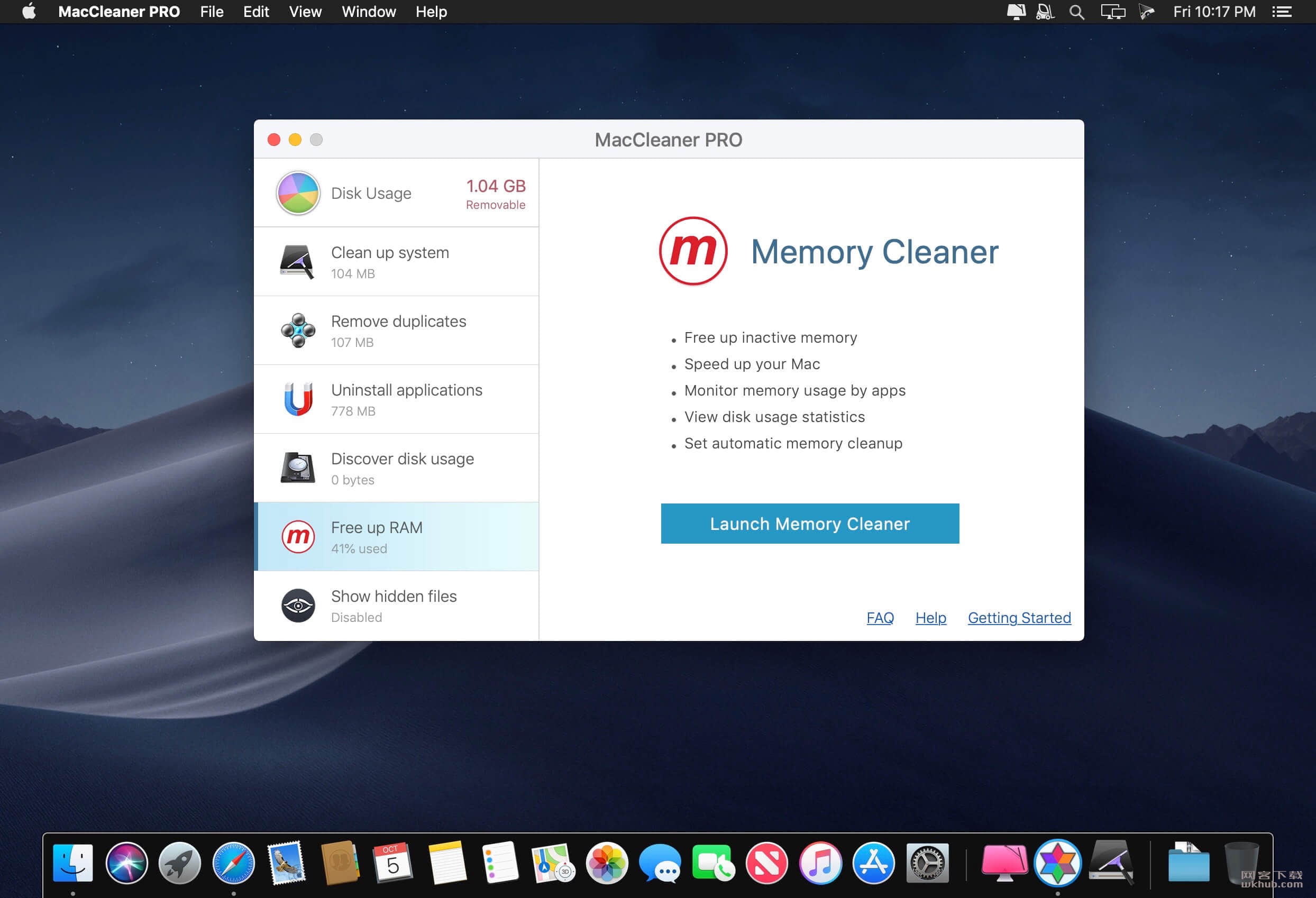Viewport: 1316px width, 898px height.
Task: Select the Disk Usage sidebar row
Action: tap(396, 193)
